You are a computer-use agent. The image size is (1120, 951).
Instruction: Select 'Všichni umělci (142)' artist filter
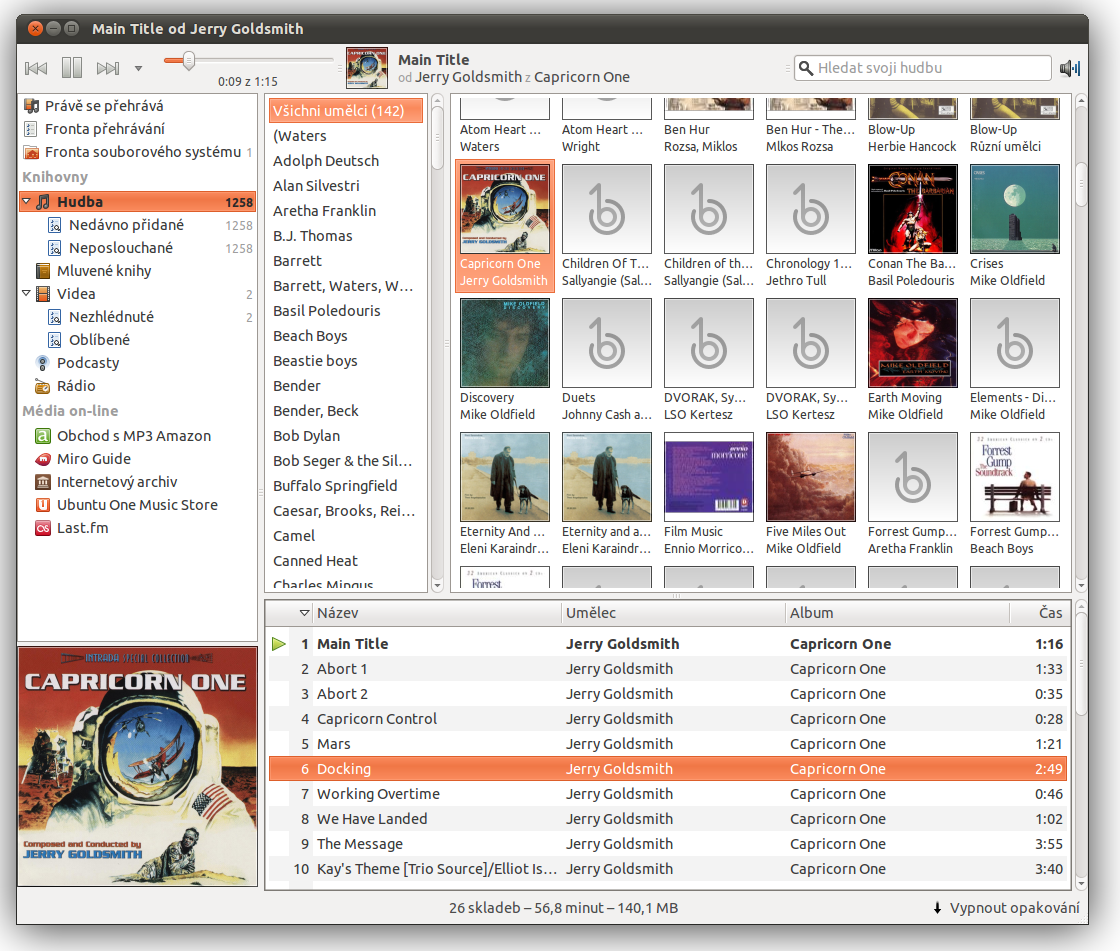click(x=346, y=111)
